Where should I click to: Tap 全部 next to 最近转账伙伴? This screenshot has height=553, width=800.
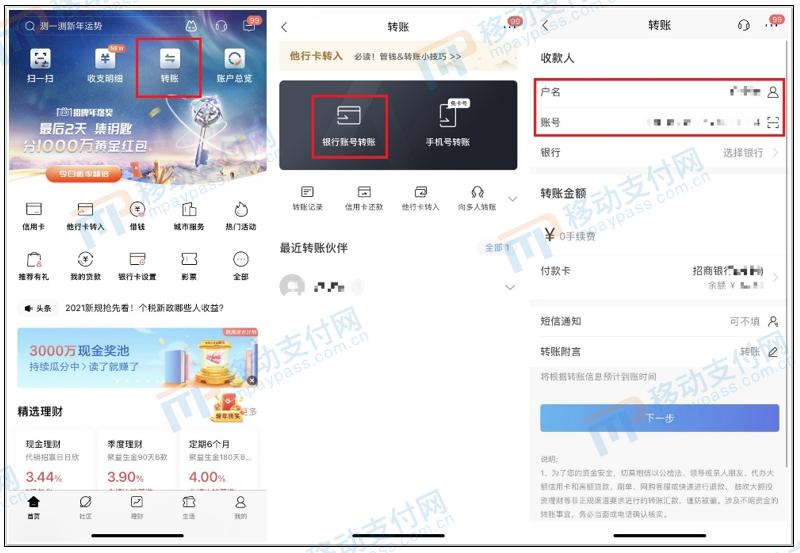496,247
